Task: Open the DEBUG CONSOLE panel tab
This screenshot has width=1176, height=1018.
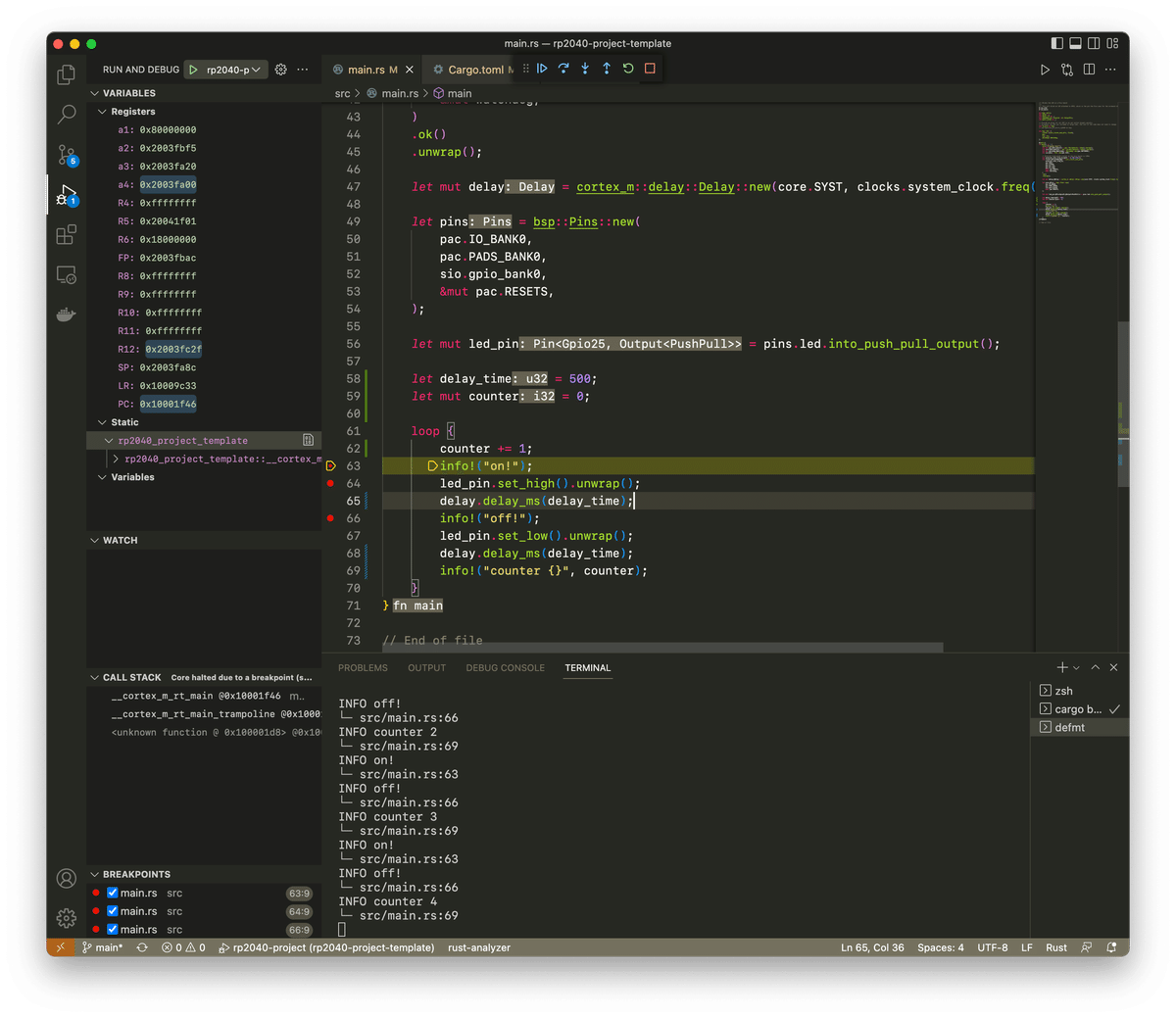Action: point(505,667)
